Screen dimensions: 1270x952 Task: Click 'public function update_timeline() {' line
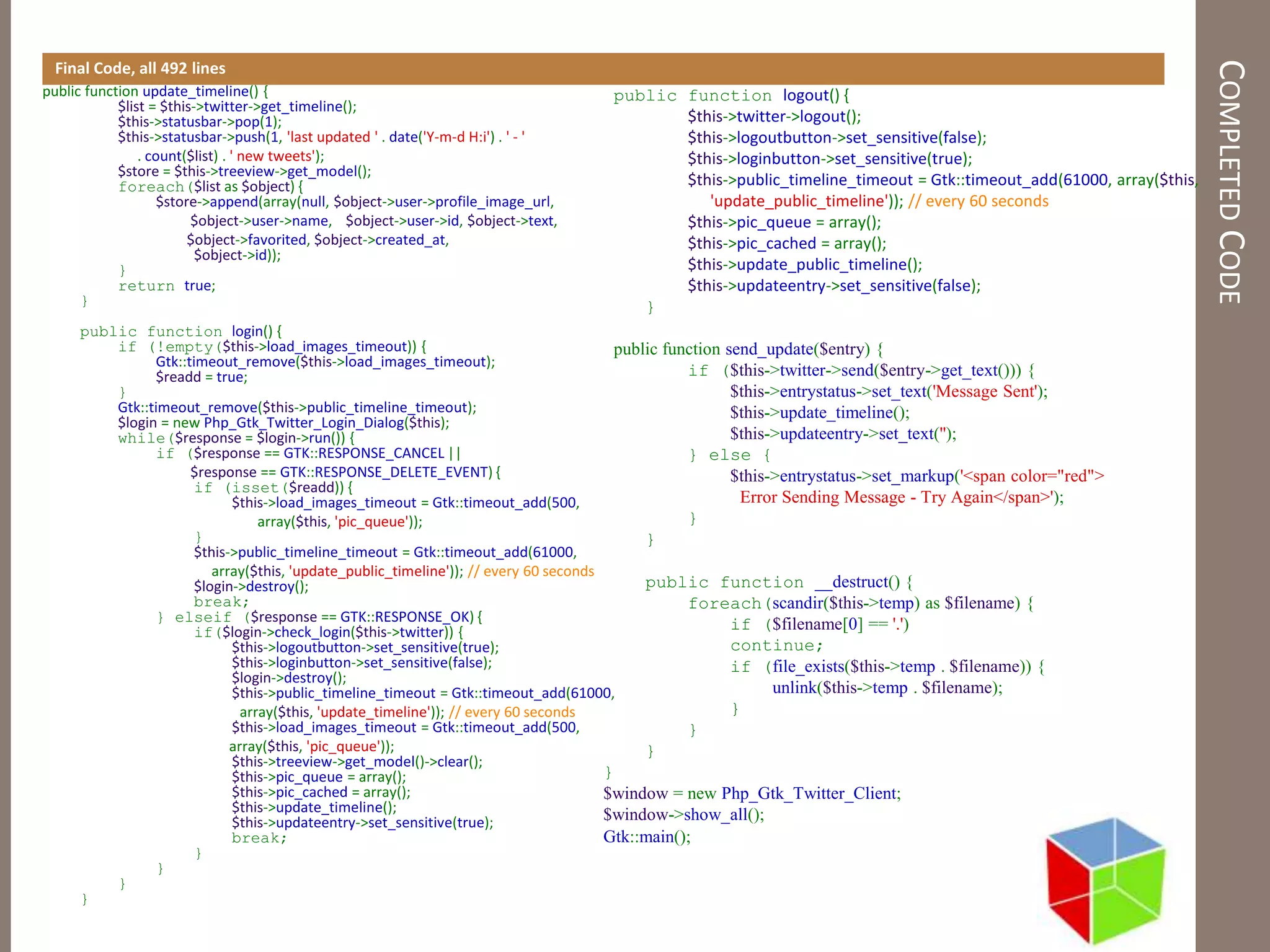pyautogui.click(x=155, y=91)
